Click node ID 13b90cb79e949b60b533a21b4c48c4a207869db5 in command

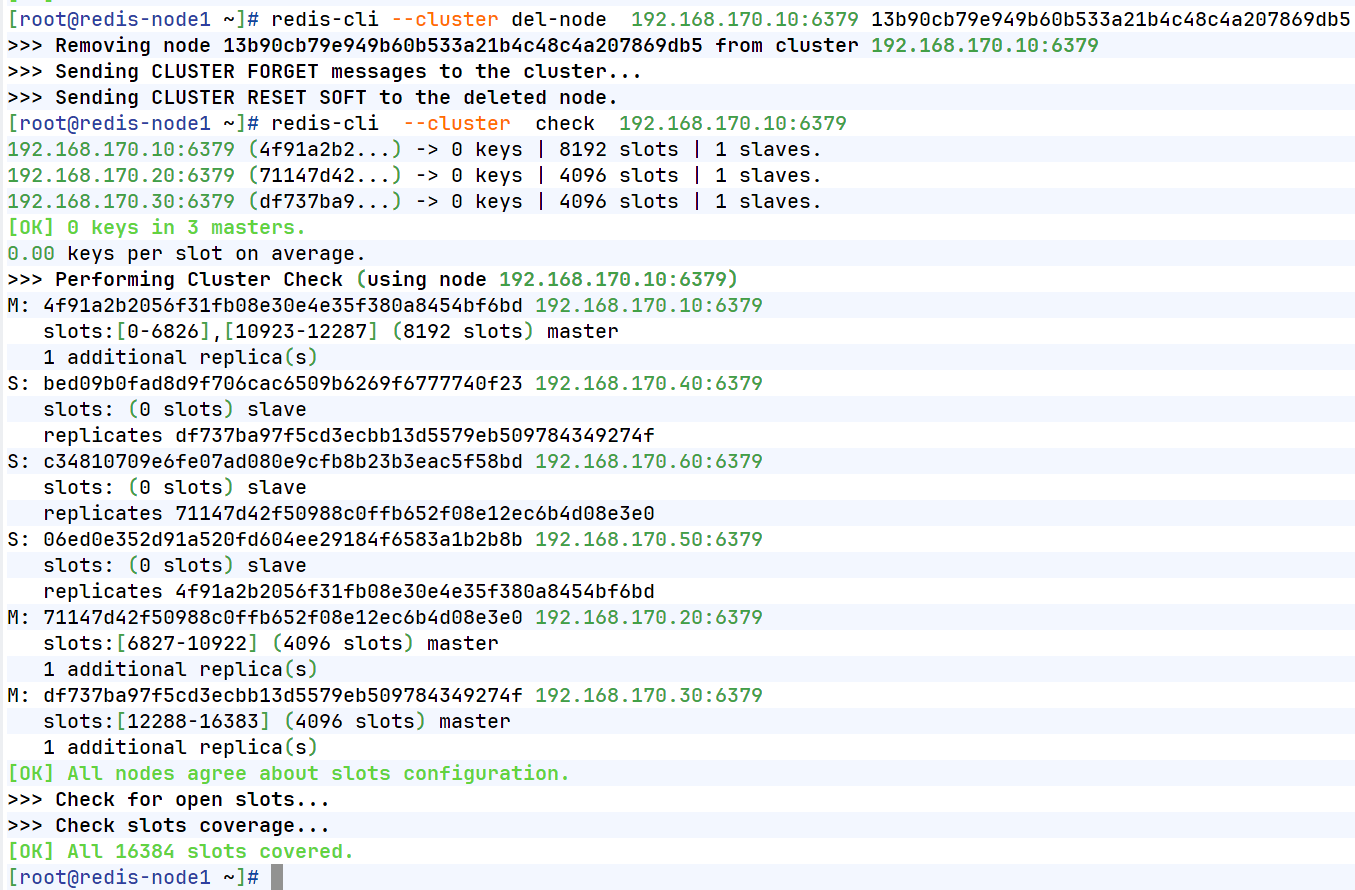(1111, 19)
